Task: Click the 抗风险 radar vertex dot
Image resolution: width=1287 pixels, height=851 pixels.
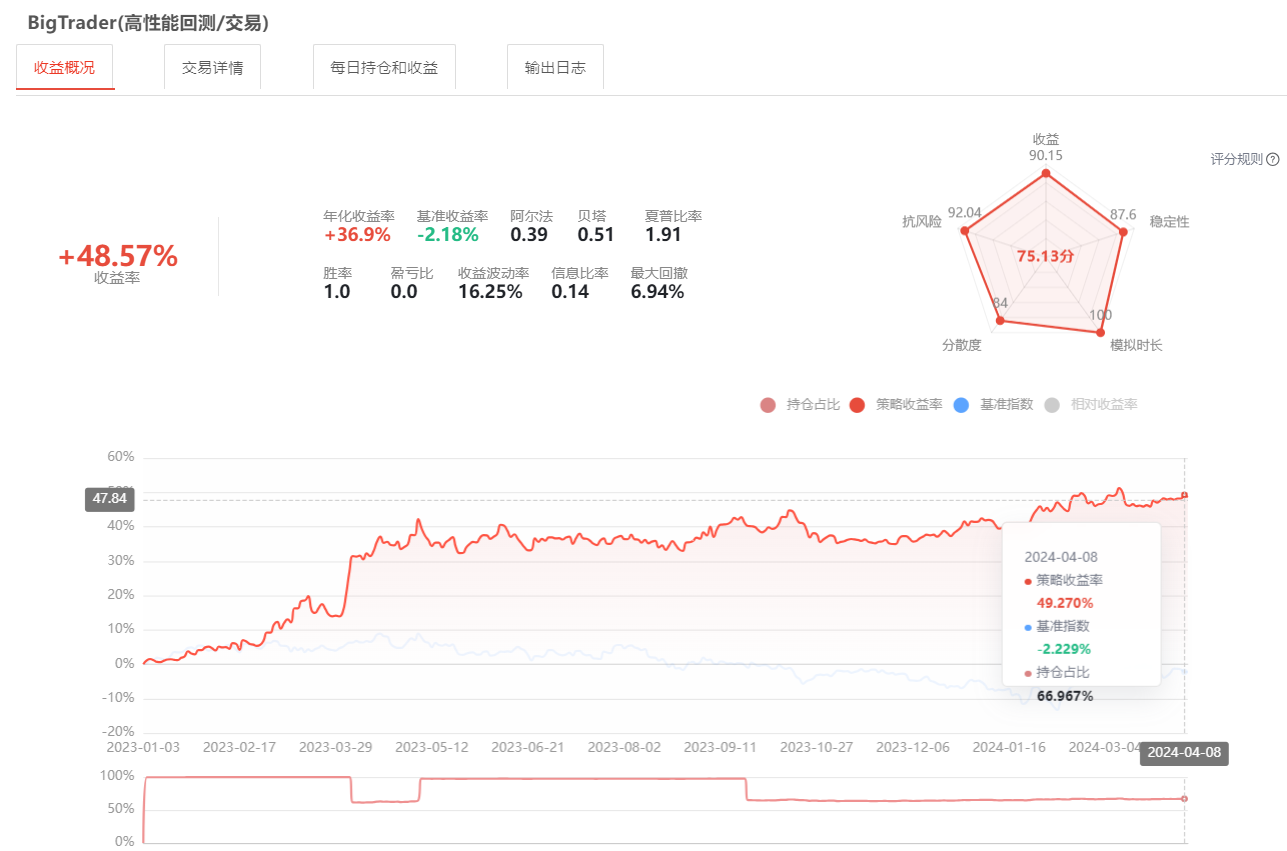Action: click(x=965, y=231)
